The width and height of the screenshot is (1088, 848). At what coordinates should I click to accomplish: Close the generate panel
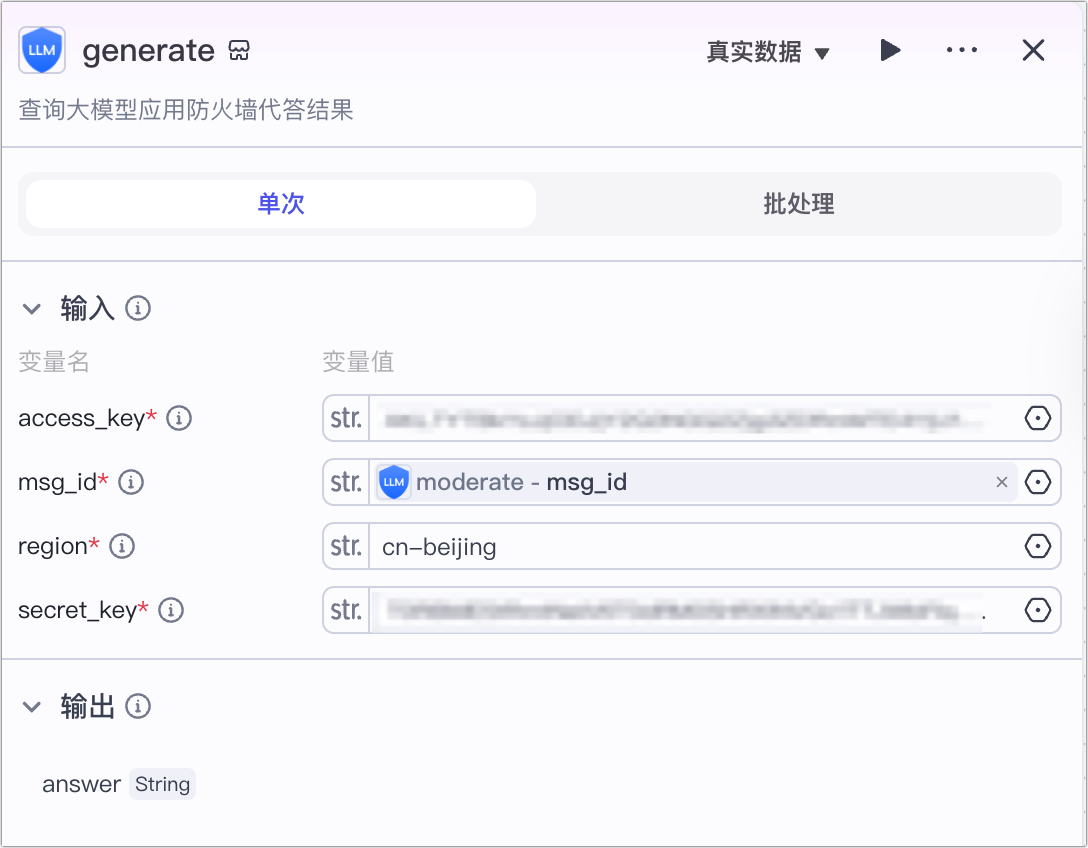click(1033, 50)
